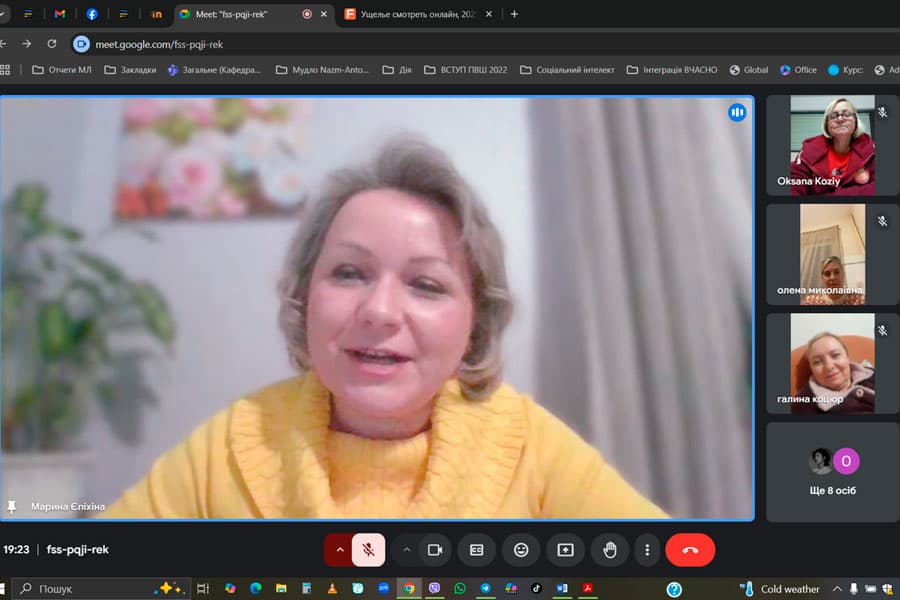
Task: Go forward in browser history
Action: coord(26,44)
